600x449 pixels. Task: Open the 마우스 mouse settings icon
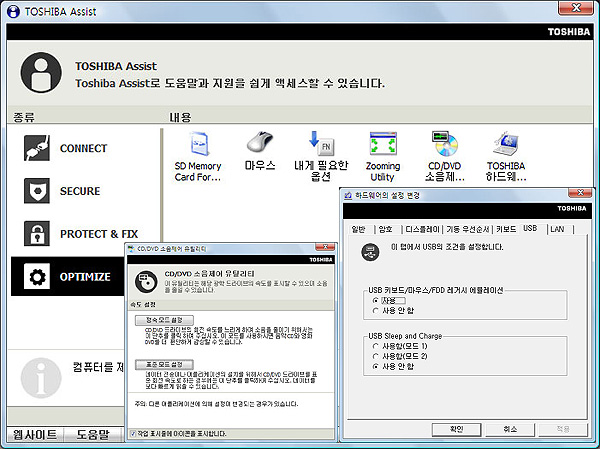click(260, 142)
